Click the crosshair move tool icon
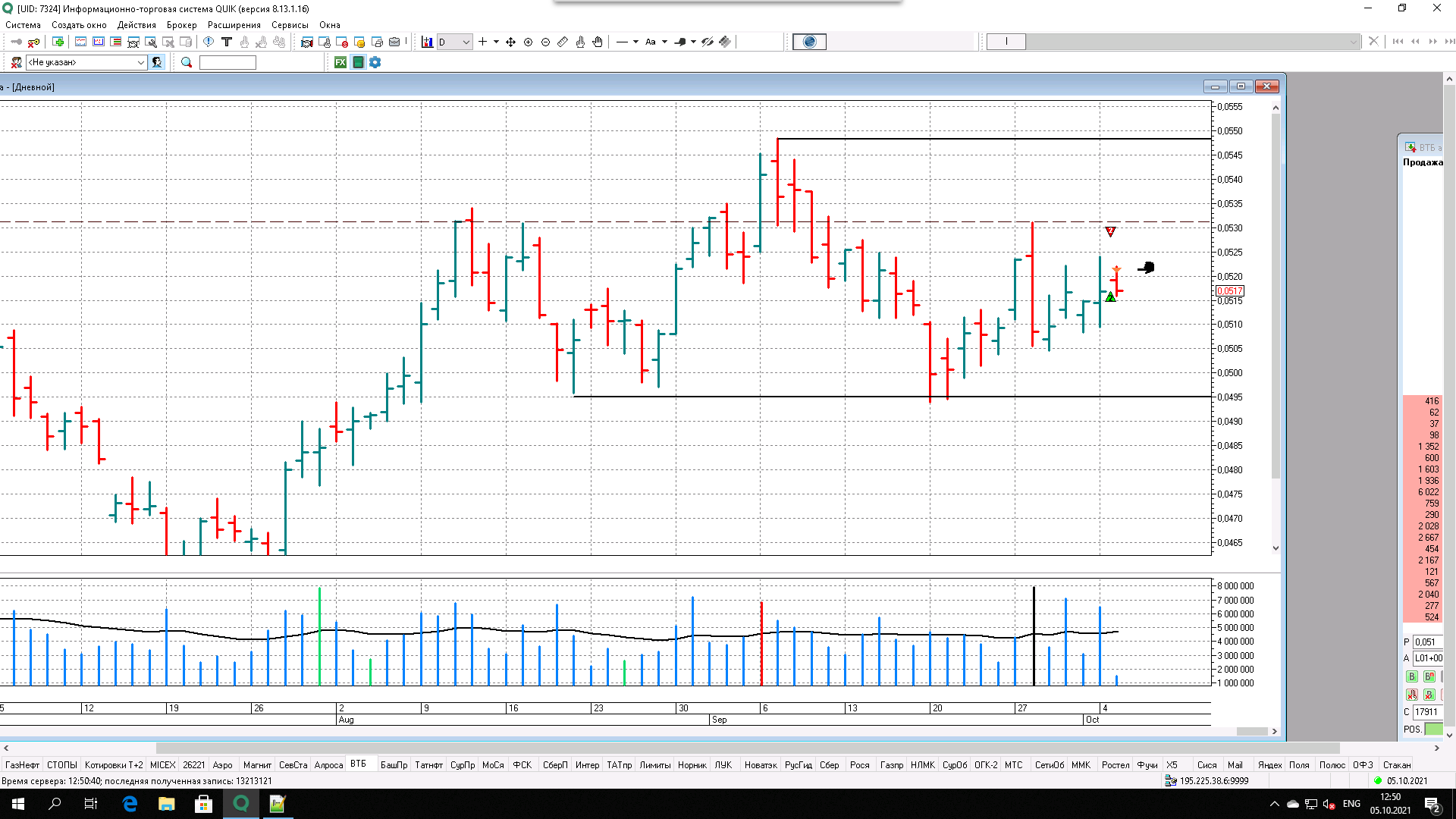1456x819 pixels. pyautogui.click(x=510, y=42)
